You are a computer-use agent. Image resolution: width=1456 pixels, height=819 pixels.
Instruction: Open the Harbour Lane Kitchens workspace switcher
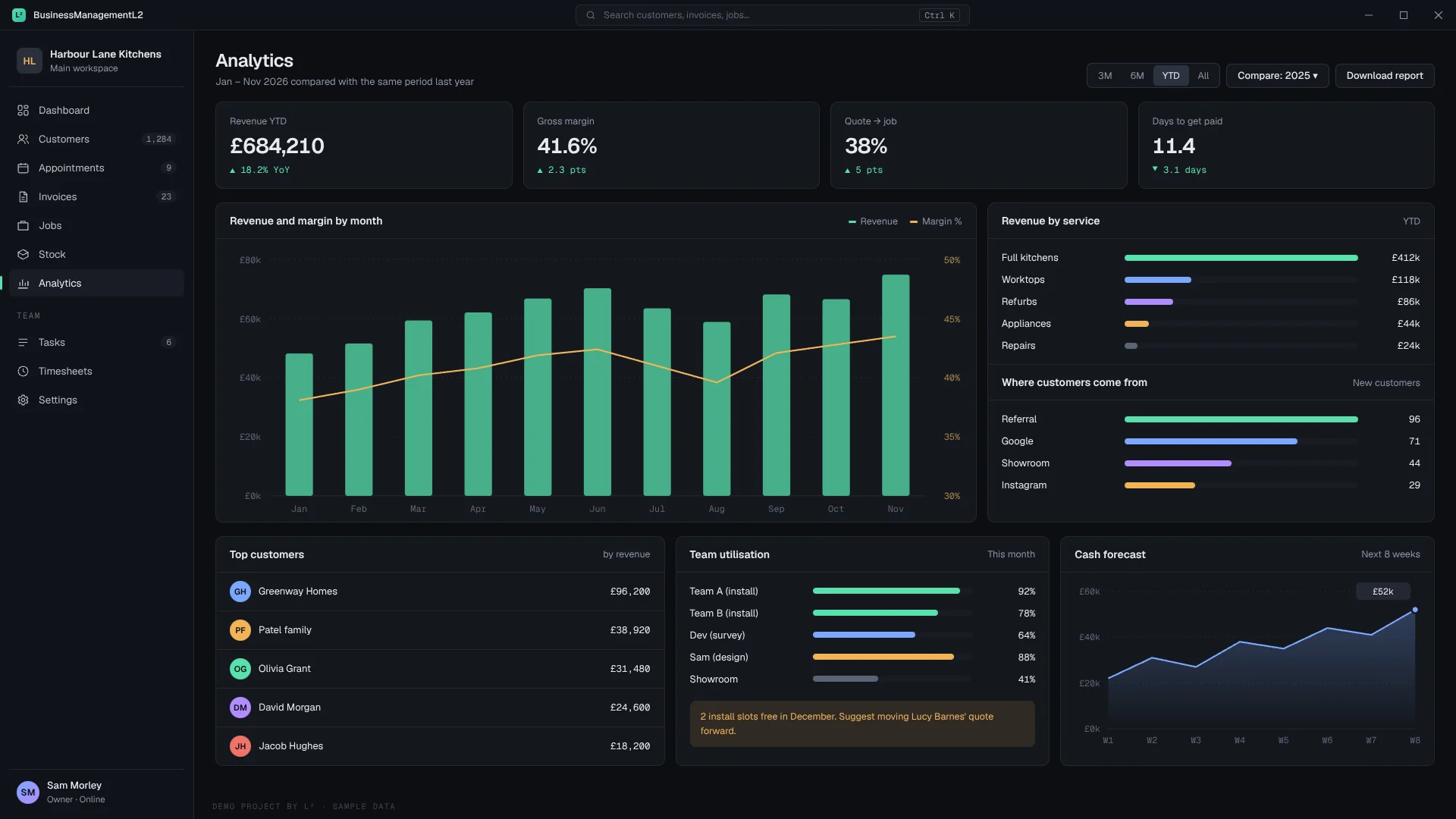(x=97, y=61)
